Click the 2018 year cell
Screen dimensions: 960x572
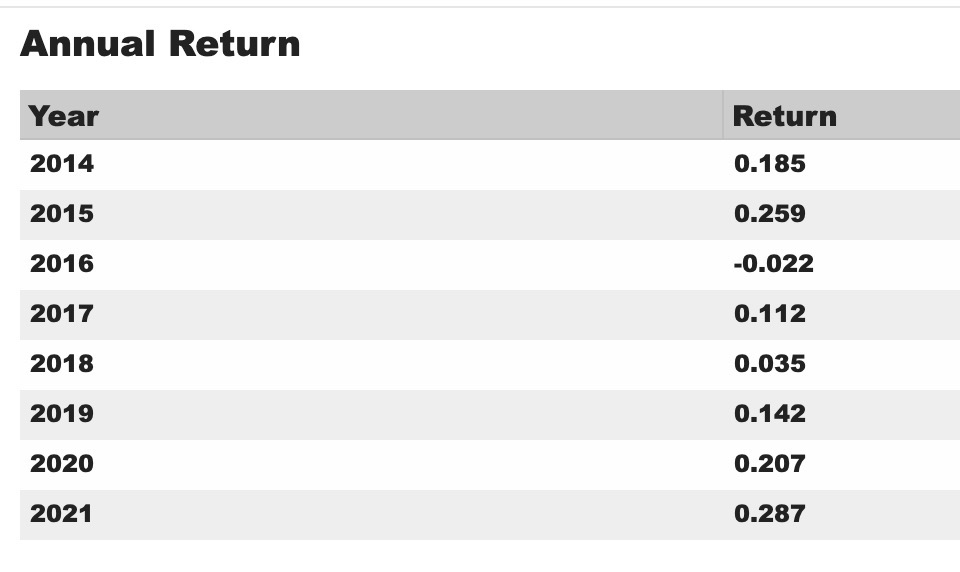(x=62, y=364)
